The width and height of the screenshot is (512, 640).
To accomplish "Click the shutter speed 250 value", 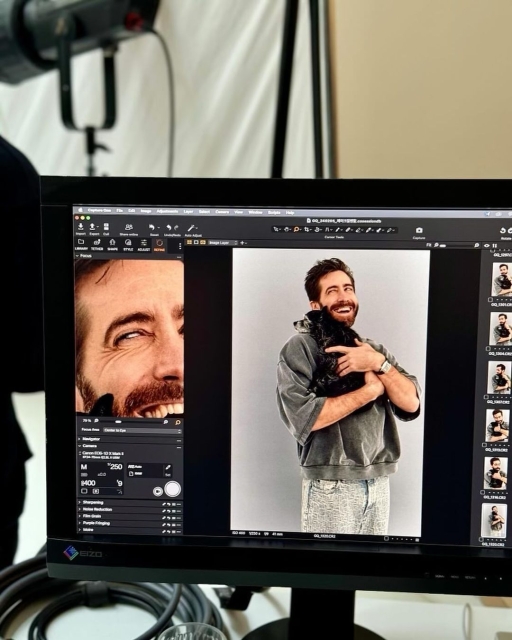I will point(115,467).
